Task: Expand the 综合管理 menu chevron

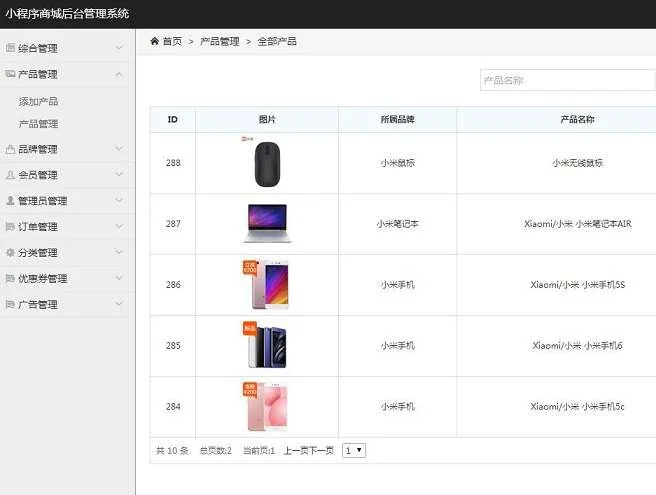Action: click(119, 48)
